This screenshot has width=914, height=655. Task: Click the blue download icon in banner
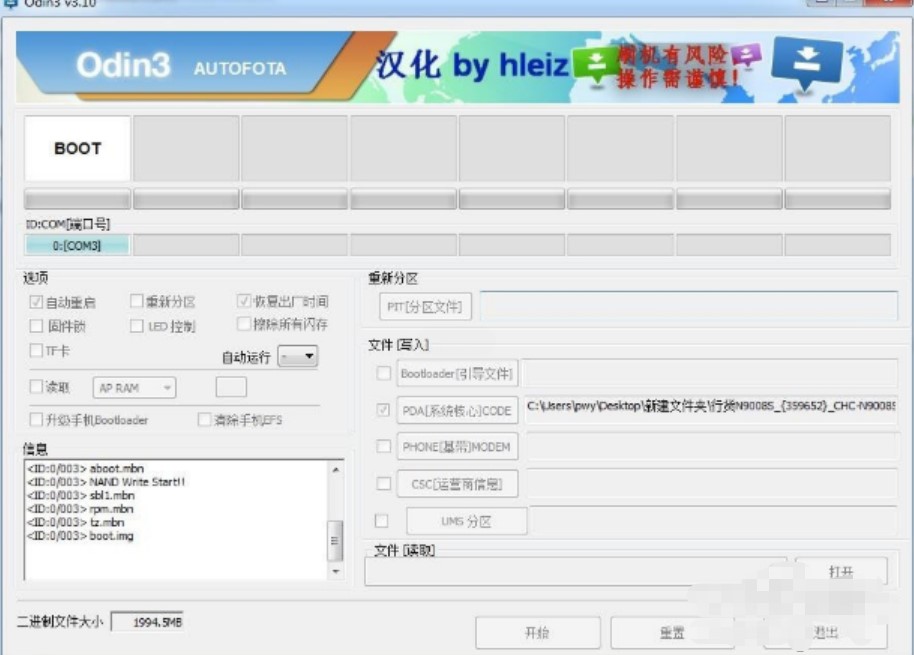point(807,63)
